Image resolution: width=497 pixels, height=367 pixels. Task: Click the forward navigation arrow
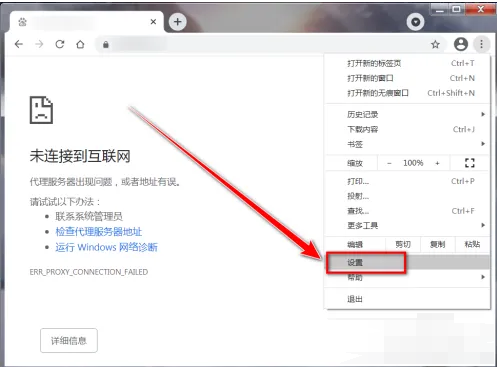(x=39, y=44)
